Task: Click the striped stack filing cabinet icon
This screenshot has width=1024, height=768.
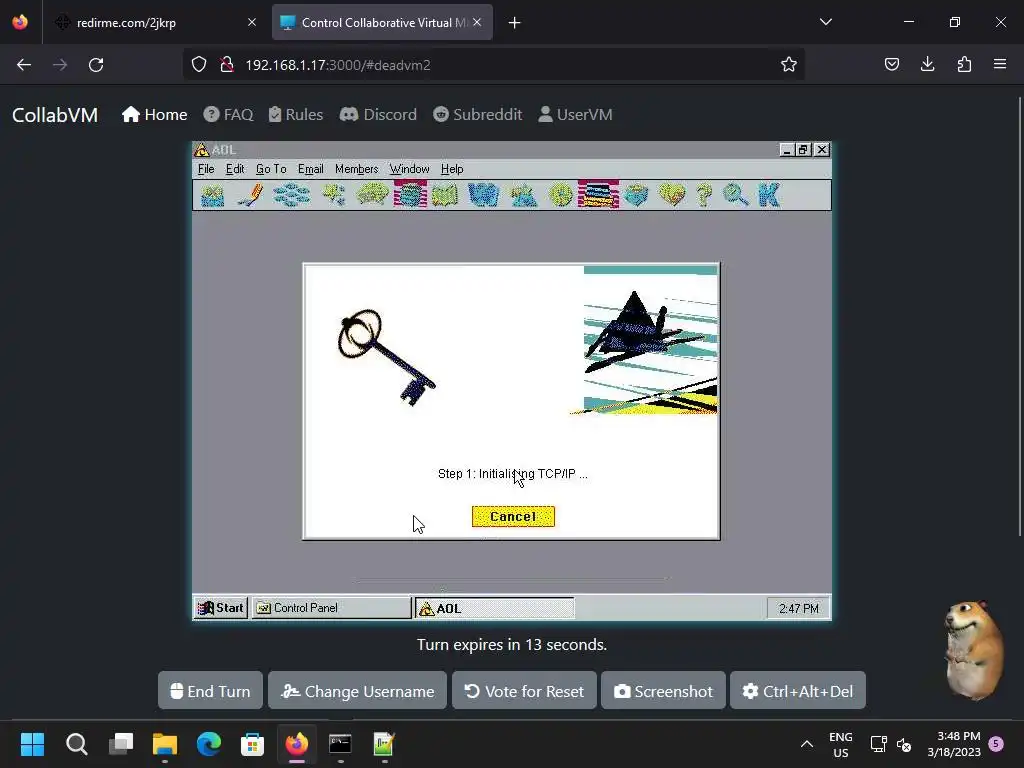Action: 598,195
